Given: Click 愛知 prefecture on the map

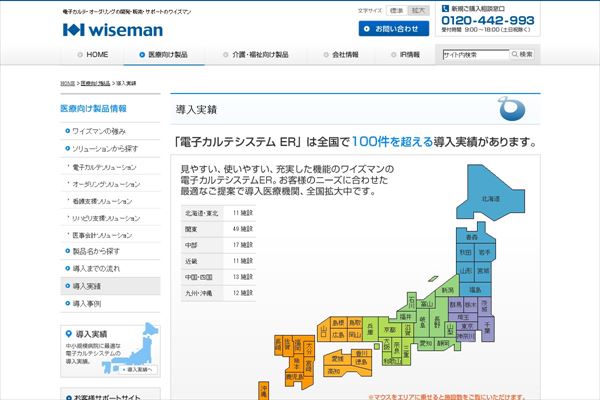Looking at the screenshot, I should (x=425, y=343).
